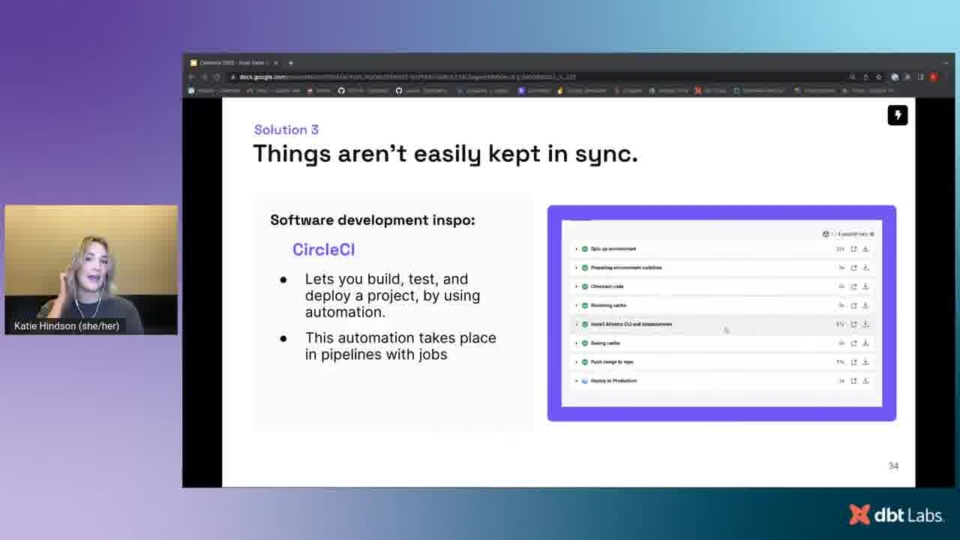The width and height of the screenshot is (960, 540).
Task: Download output of Spin up environment step
Action: [x=866, y=249]
